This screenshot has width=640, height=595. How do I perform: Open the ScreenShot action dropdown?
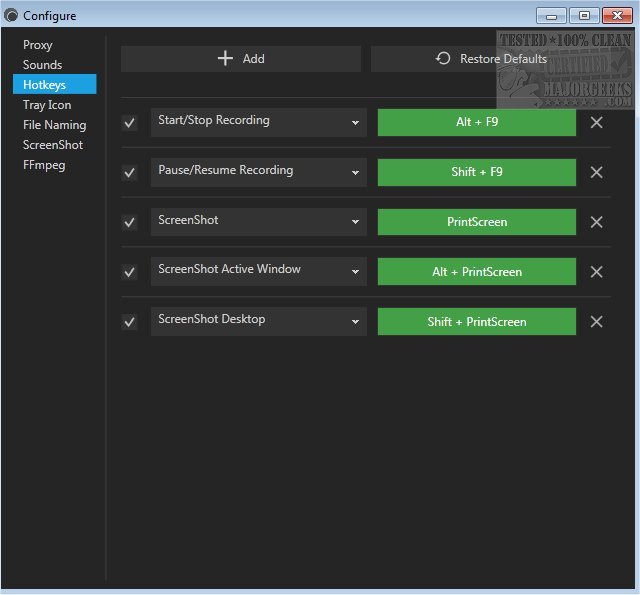259,222
